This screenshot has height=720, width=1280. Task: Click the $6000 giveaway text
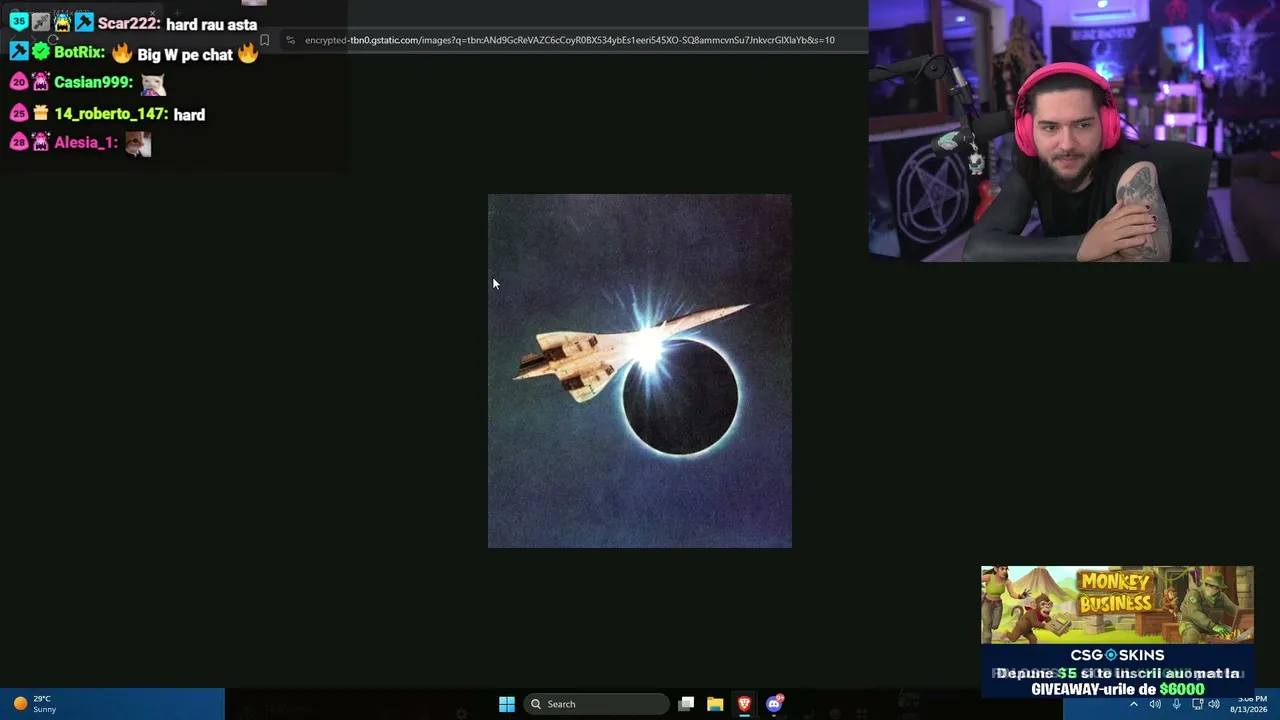[1182, 689]
